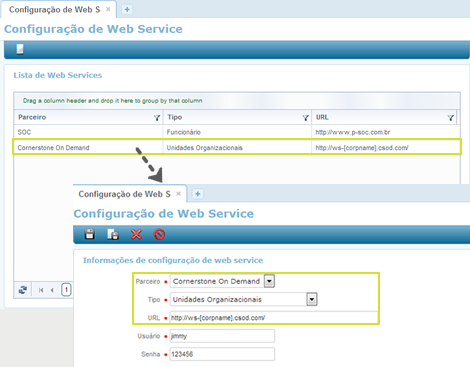The image size is (470, 367).
Task: Add a new tab with upper plus button
Action: [127, 10]
